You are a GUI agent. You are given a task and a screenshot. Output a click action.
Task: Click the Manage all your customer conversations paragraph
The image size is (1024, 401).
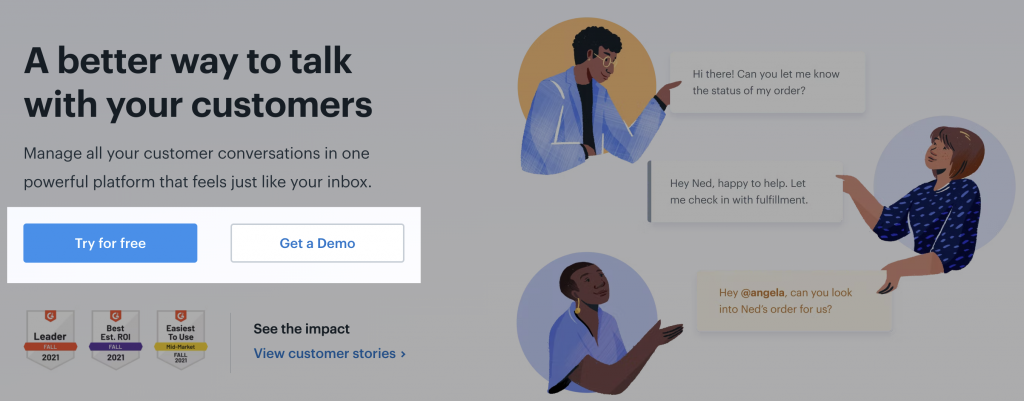click(197, 168)
